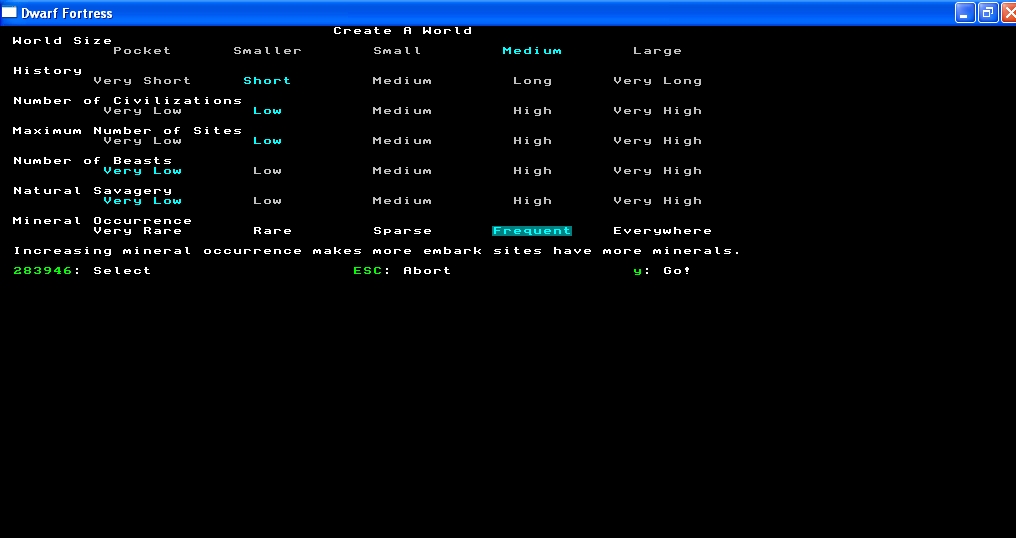Click the World Size heading
The width and height of the screenshot is (1016, 538).
coord(62,40)
